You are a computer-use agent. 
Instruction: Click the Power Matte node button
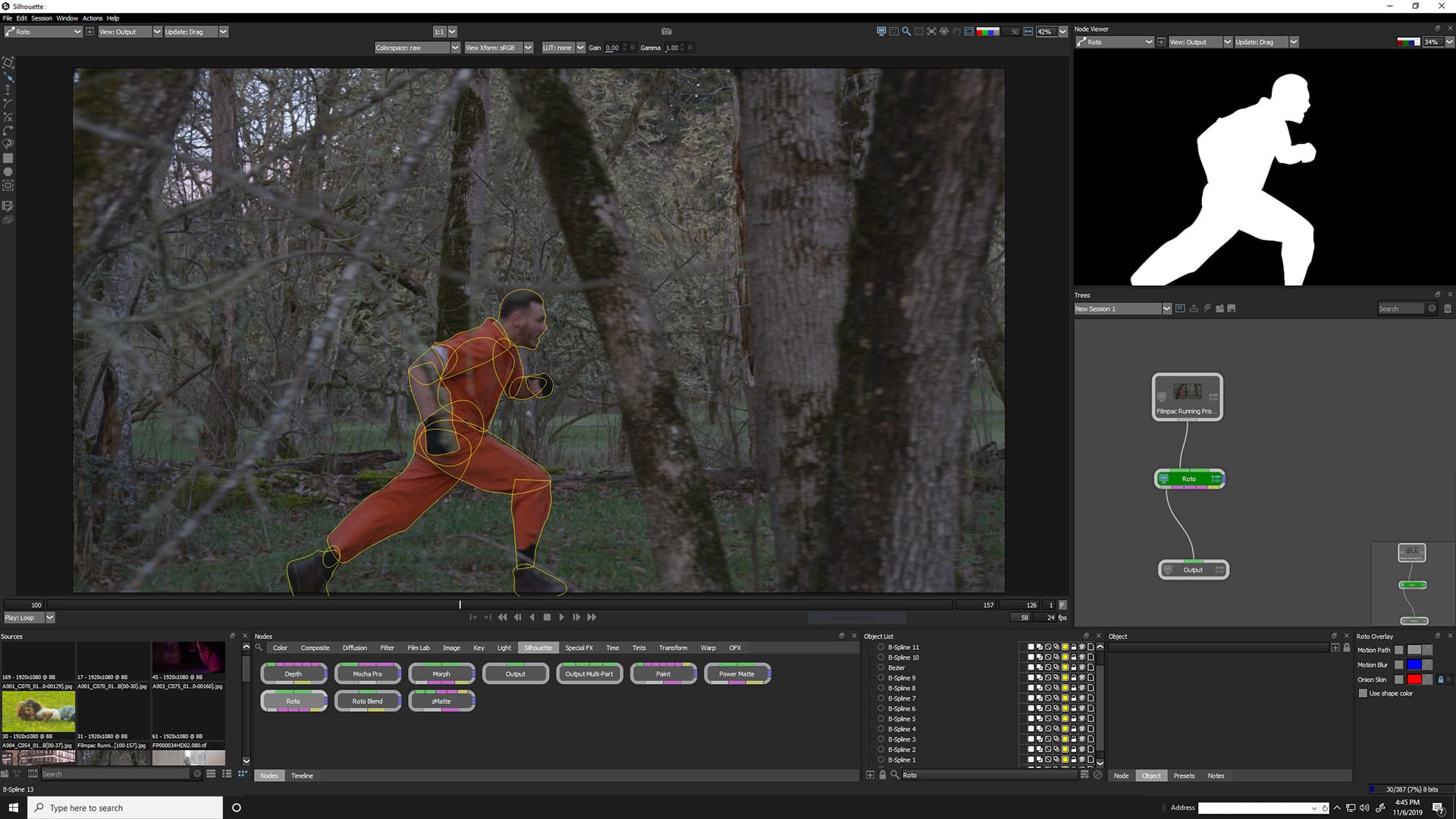pyautogui.click(x=736, y=673)
